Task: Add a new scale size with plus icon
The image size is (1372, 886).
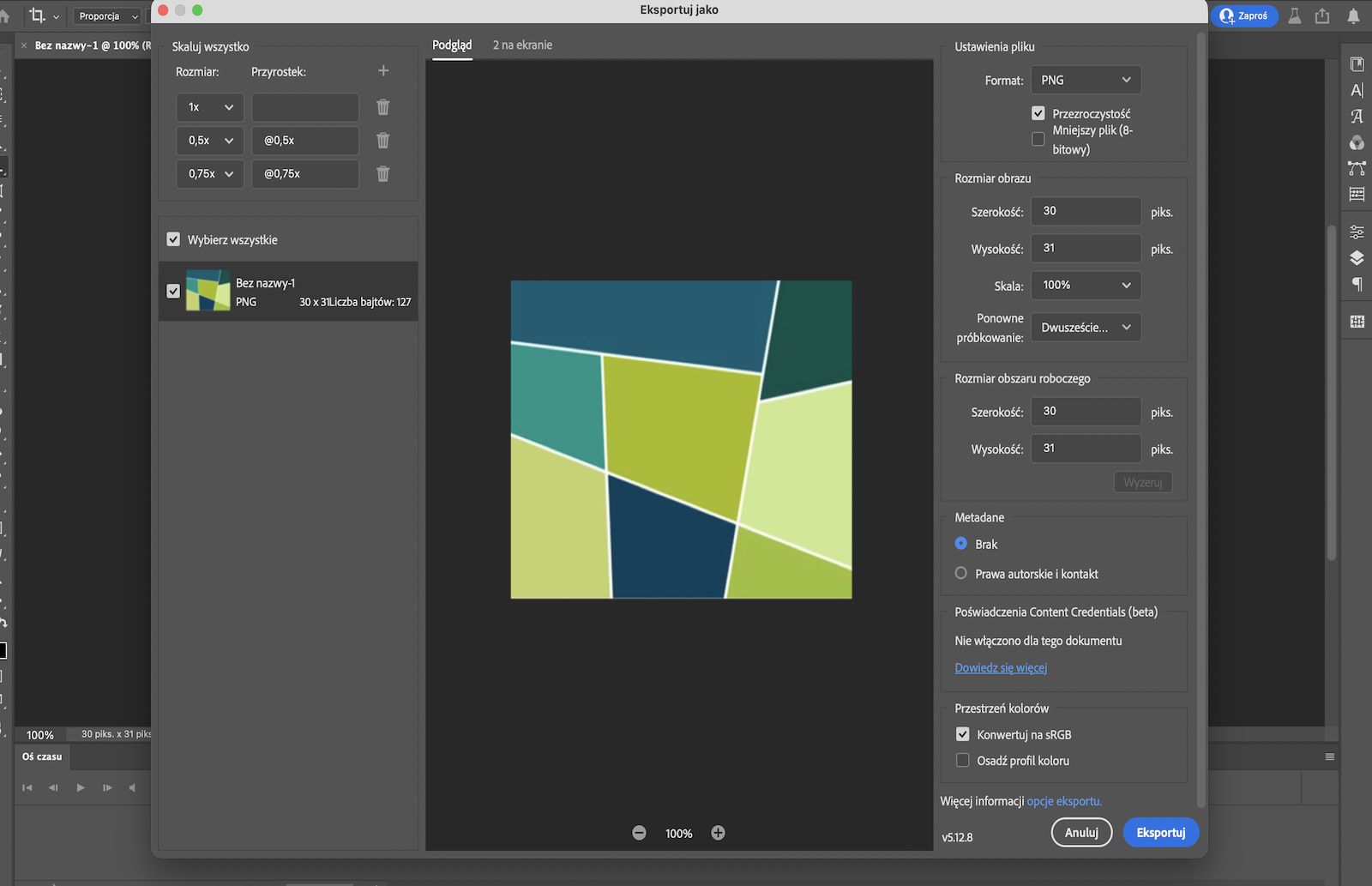Action: coord(383,71)
